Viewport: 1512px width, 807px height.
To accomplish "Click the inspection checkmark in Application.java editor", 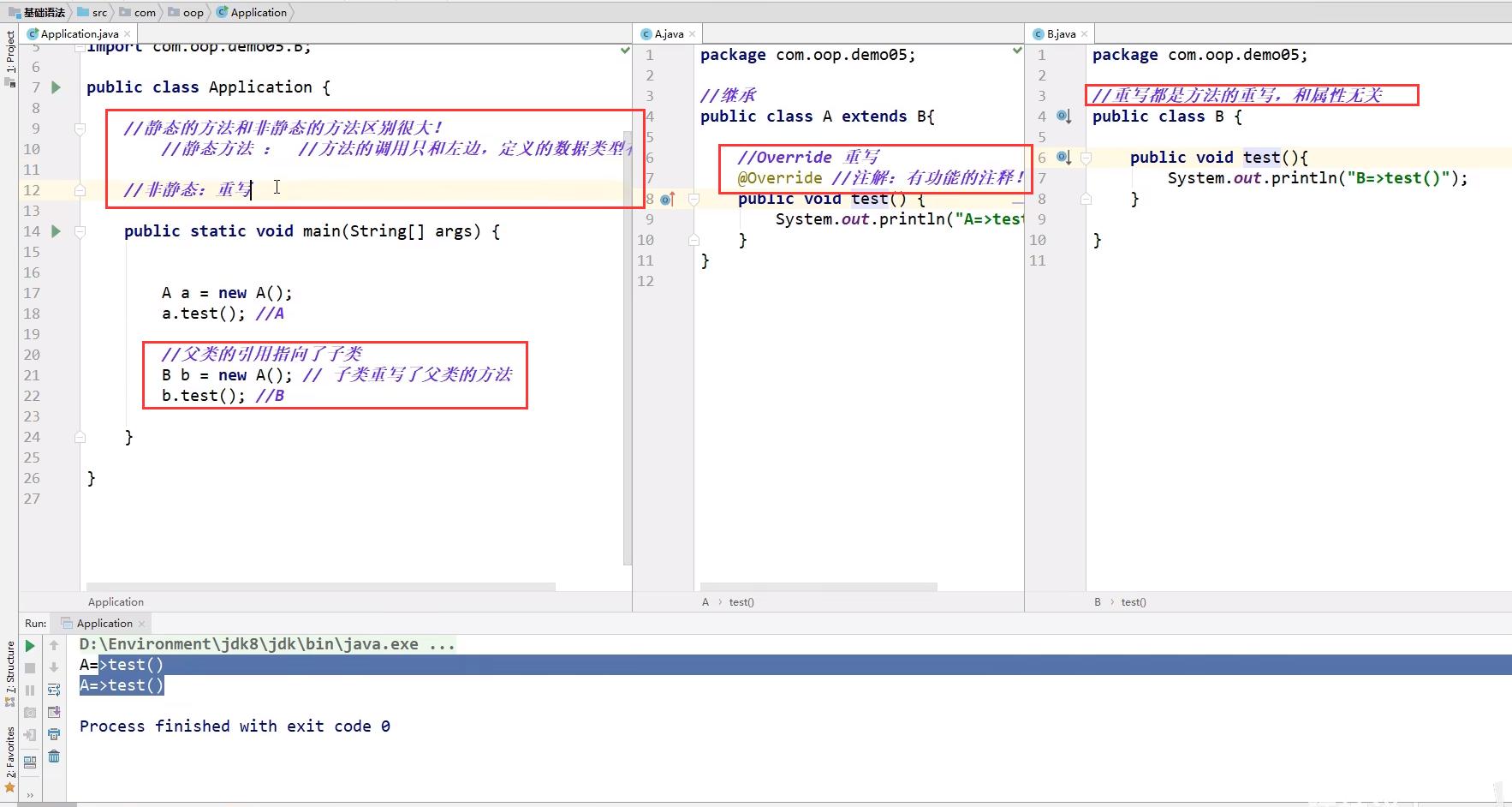I will pyautogui.click(x=625, y=51).
